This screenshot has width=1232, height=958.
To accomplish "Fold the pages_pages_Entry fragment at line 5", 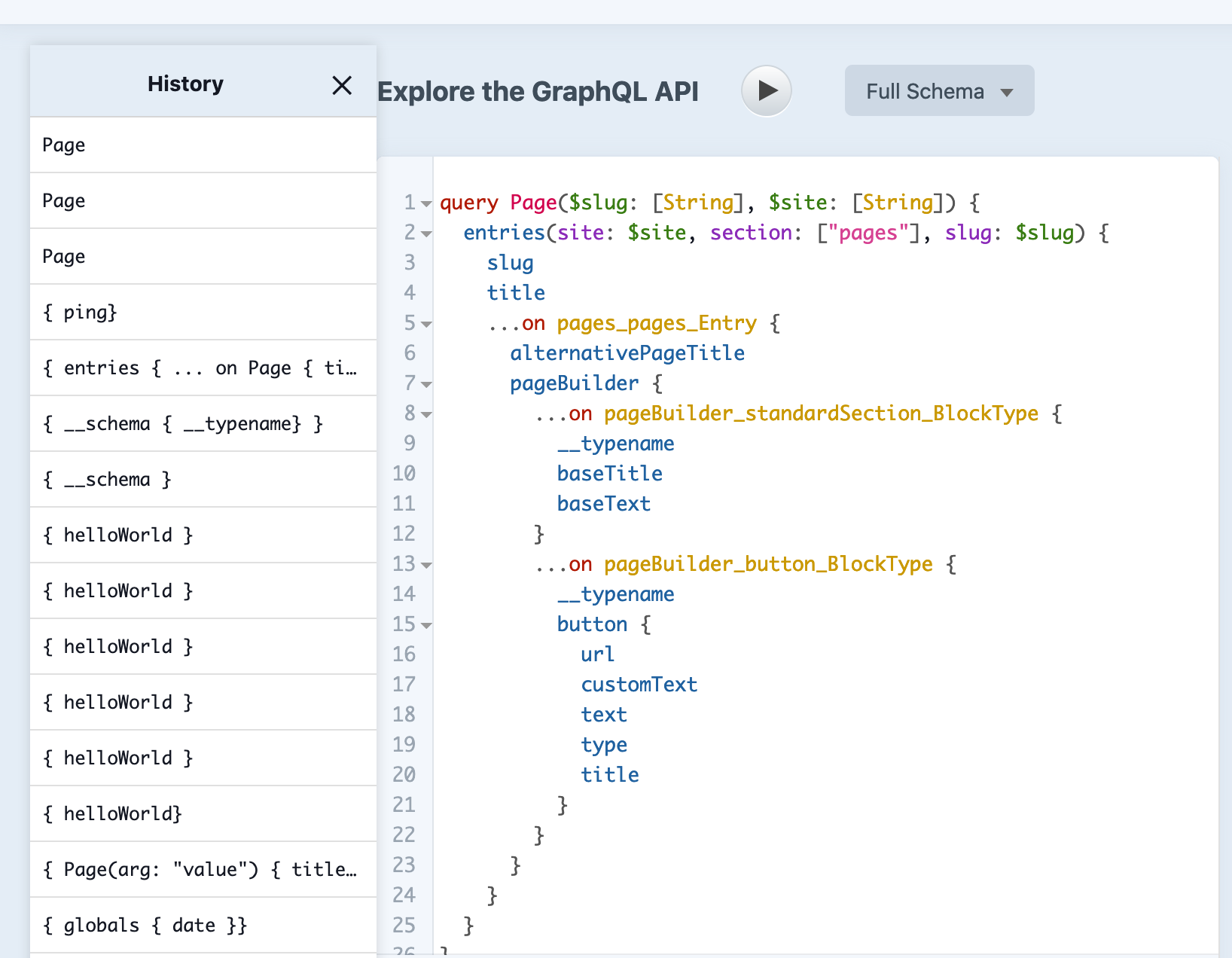I will [x=426, y=324].
